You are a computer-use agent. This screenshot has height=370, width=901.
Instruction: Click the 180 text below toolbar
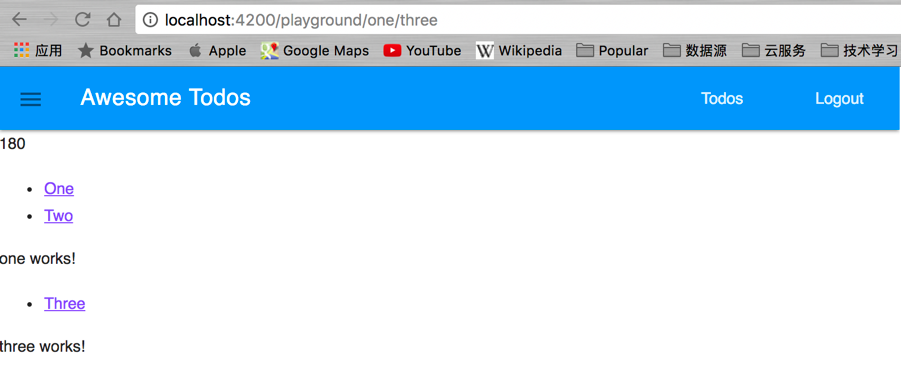pyautogui.click(x=13, y=144)
